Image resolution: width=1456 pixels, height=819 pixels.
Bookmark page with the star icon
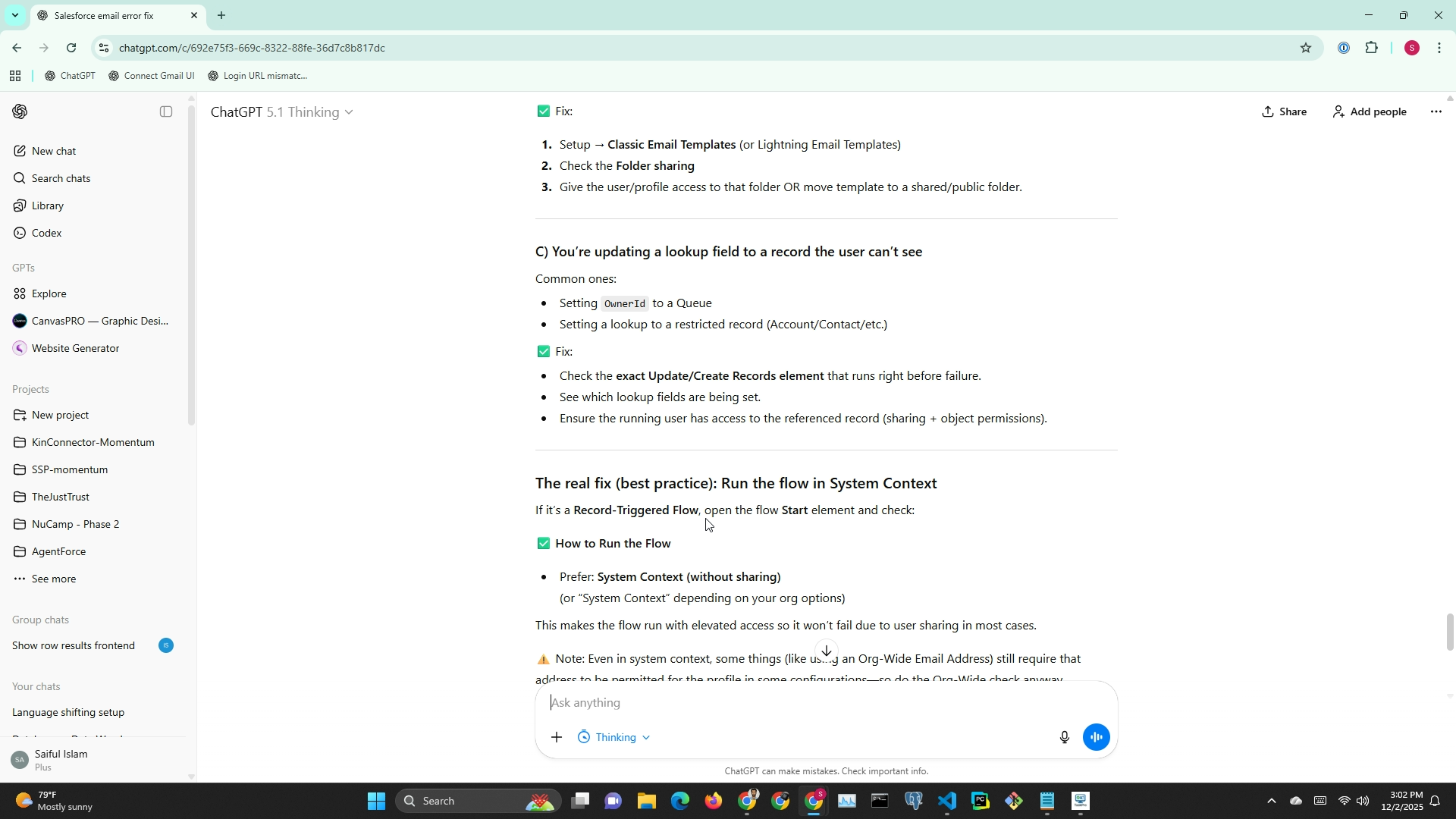(x=1305, y=48)
